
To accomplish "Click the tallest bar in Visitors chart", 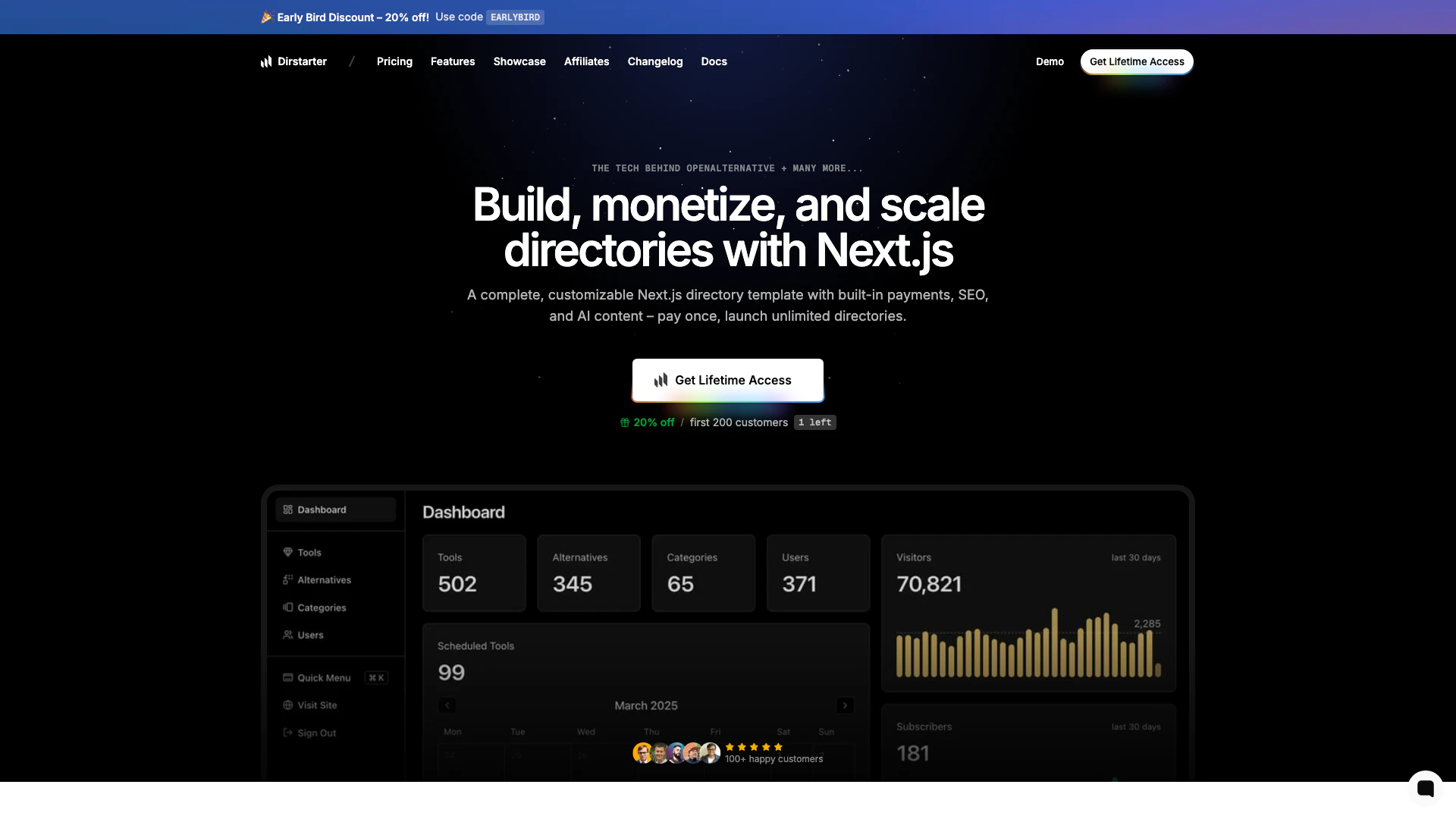I will [1054, 643].
